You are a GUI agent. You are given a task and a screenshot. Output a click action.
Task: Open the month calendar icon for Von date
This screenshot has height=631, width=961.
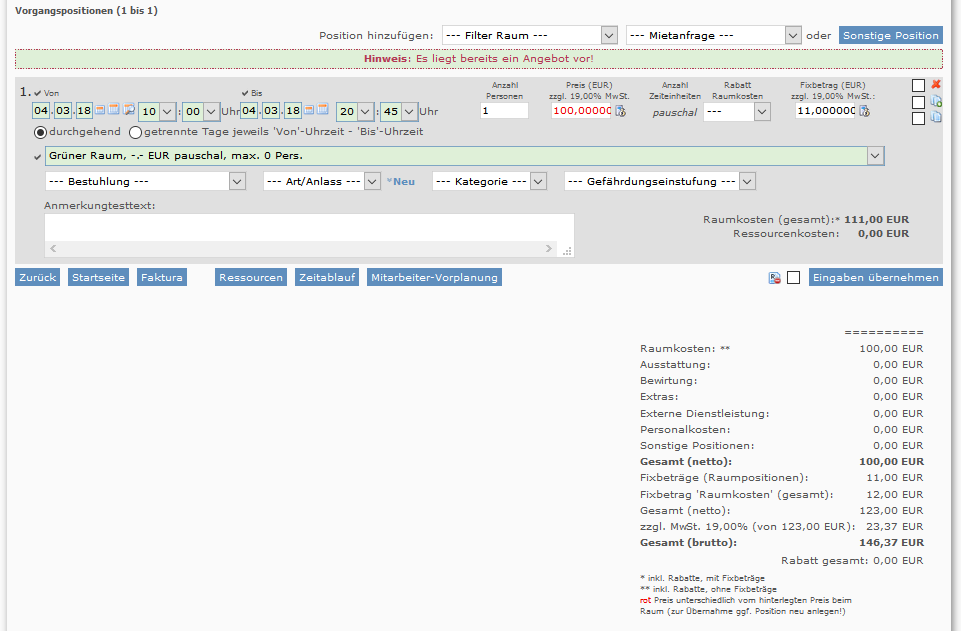pyautogui.click(x=113, y=110)
